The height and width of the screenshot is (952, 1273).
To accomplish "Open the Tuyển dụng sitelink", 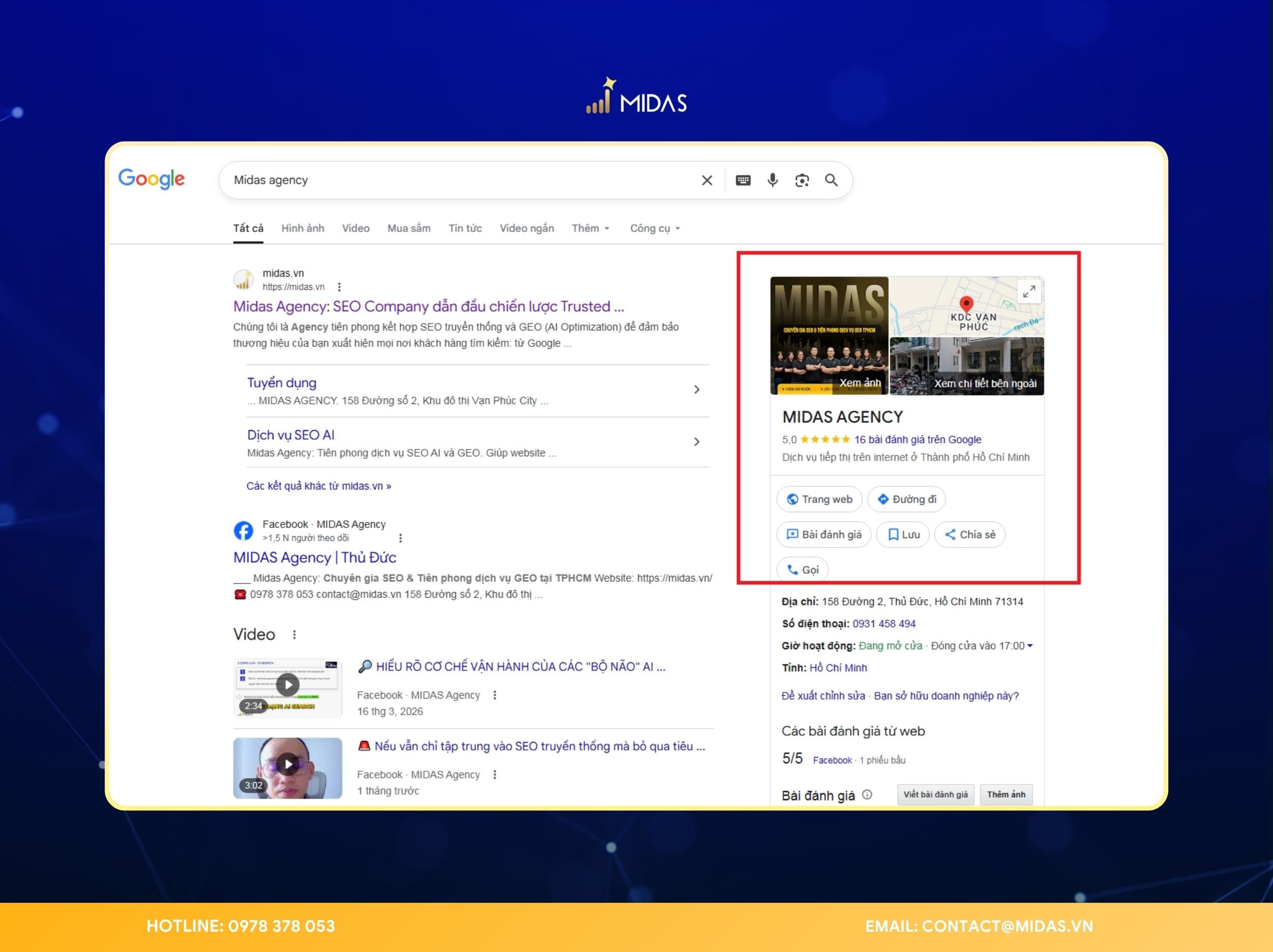I will [281, 382].
